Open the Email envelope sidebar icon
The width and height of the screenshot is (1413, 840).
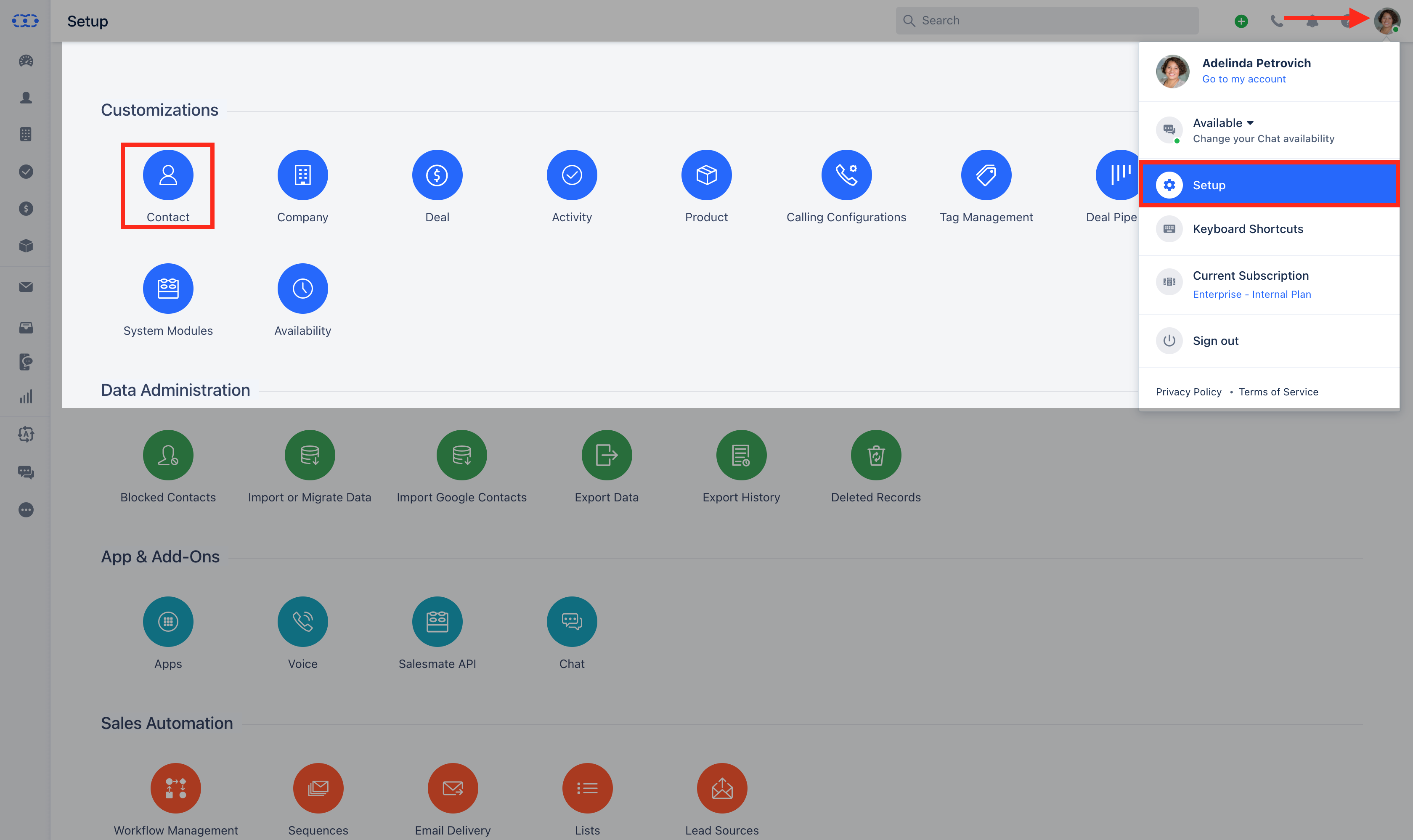26,287
